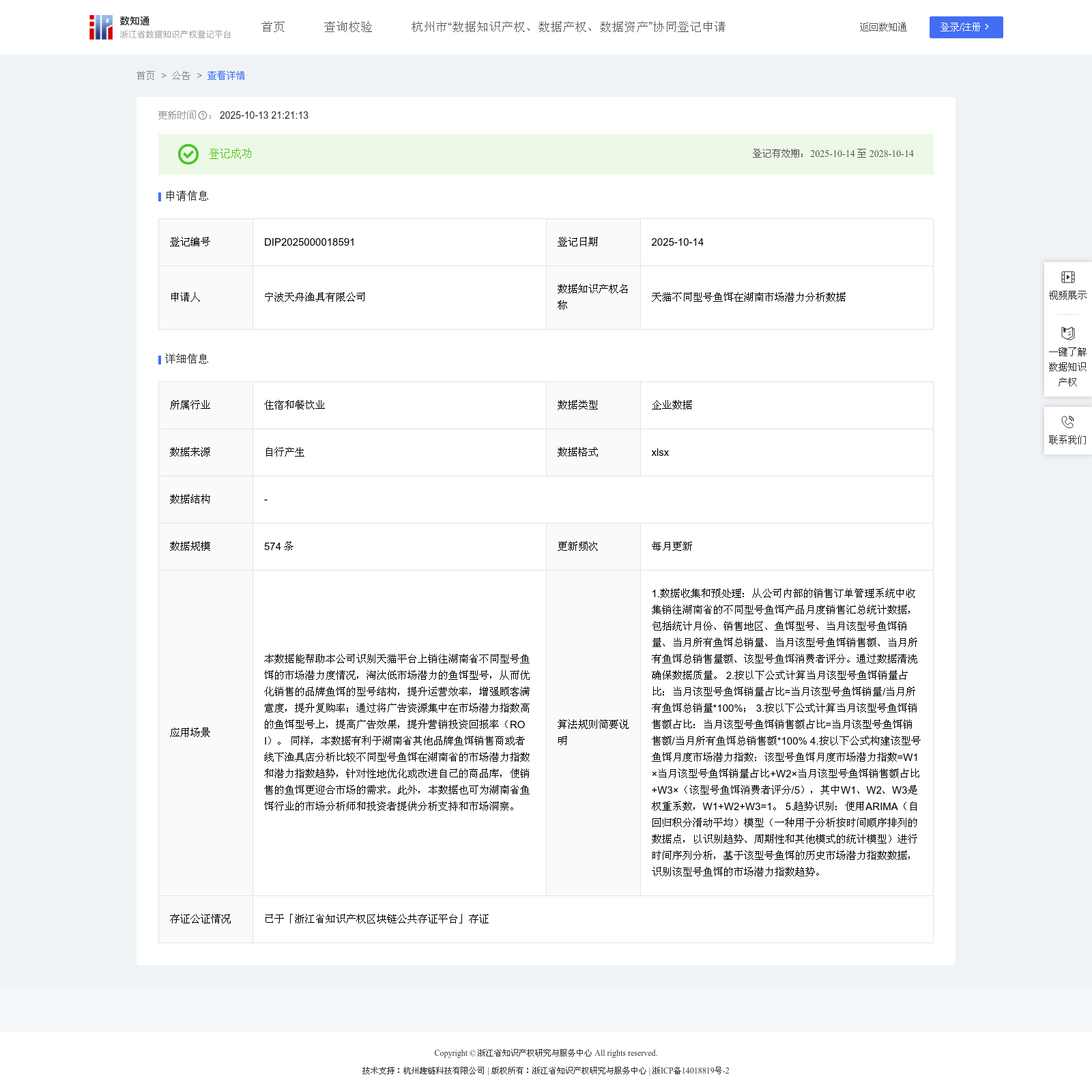The width and height of the screenshot is (1092, 1092).
Task: Click the 联系我们 phone icon
Action: click(x=1067, y=422)
